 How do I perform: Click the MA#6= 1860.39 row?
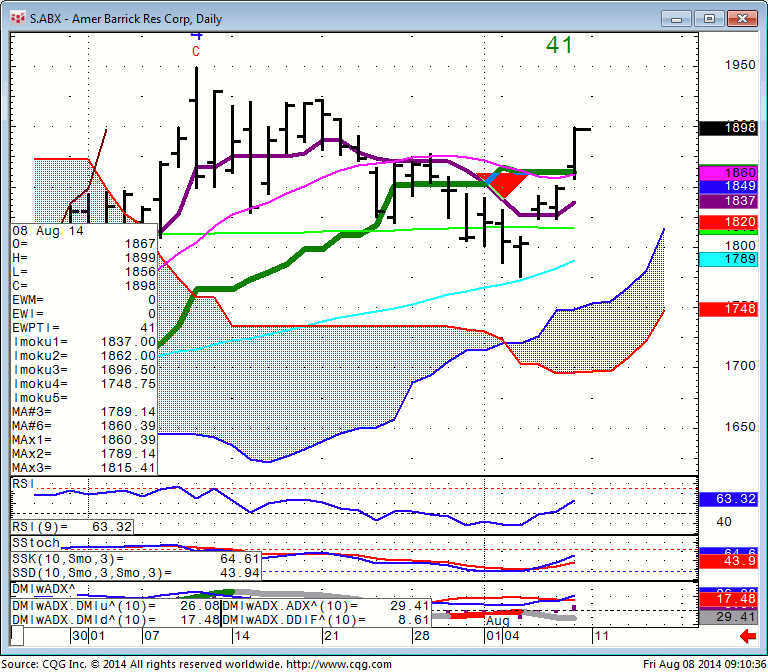pos(84,426)
